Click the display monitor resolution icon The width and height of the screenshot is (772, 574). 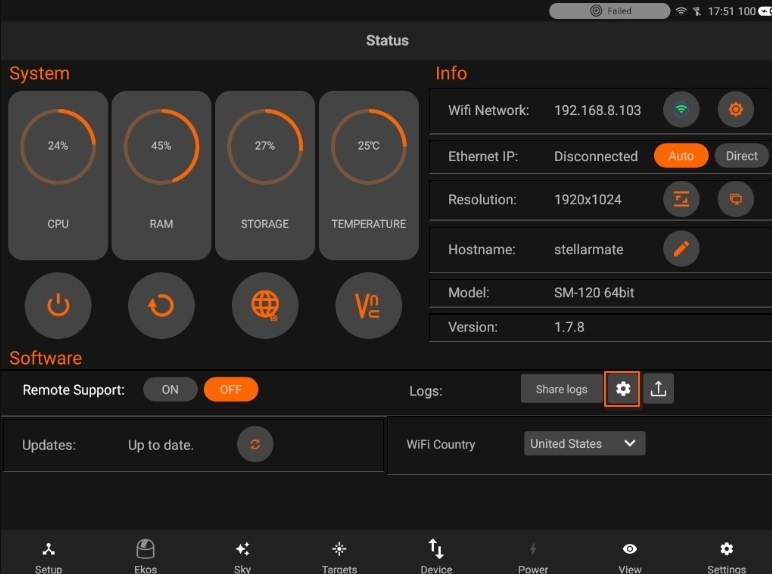736,199
